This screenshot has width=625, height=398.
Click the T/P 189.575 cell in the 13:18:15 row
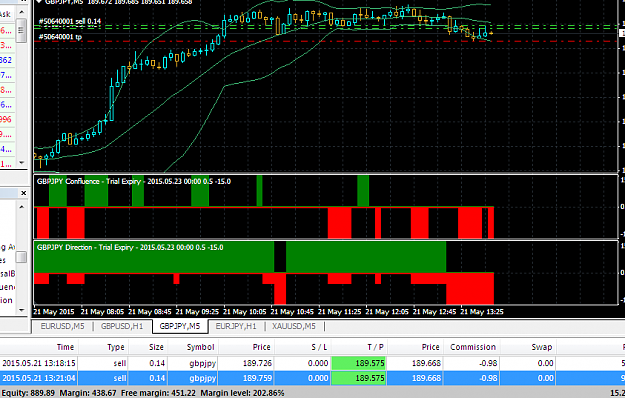[359, 363]
